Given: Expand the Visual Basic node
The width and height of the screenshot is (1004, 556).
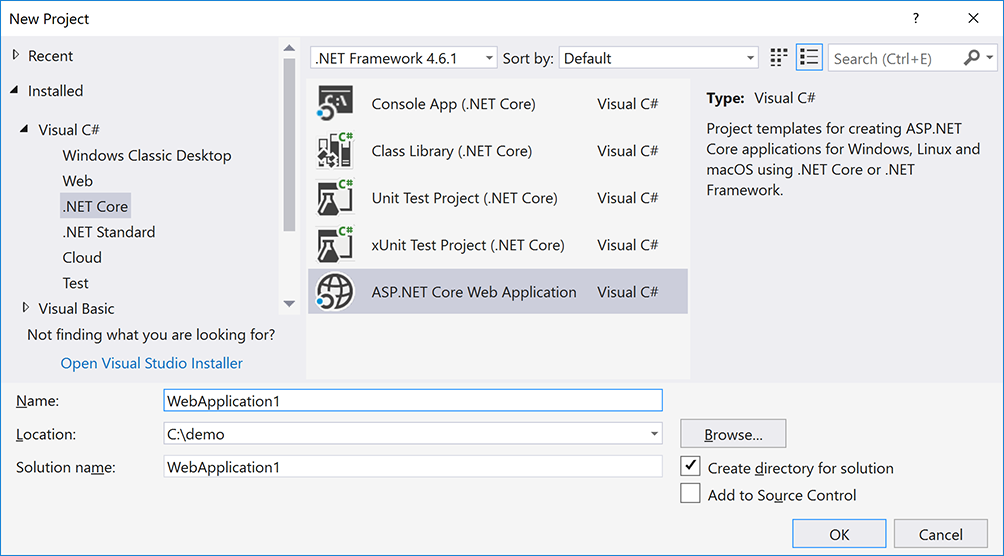Looking at the screenshot, I should click(26, 309).
